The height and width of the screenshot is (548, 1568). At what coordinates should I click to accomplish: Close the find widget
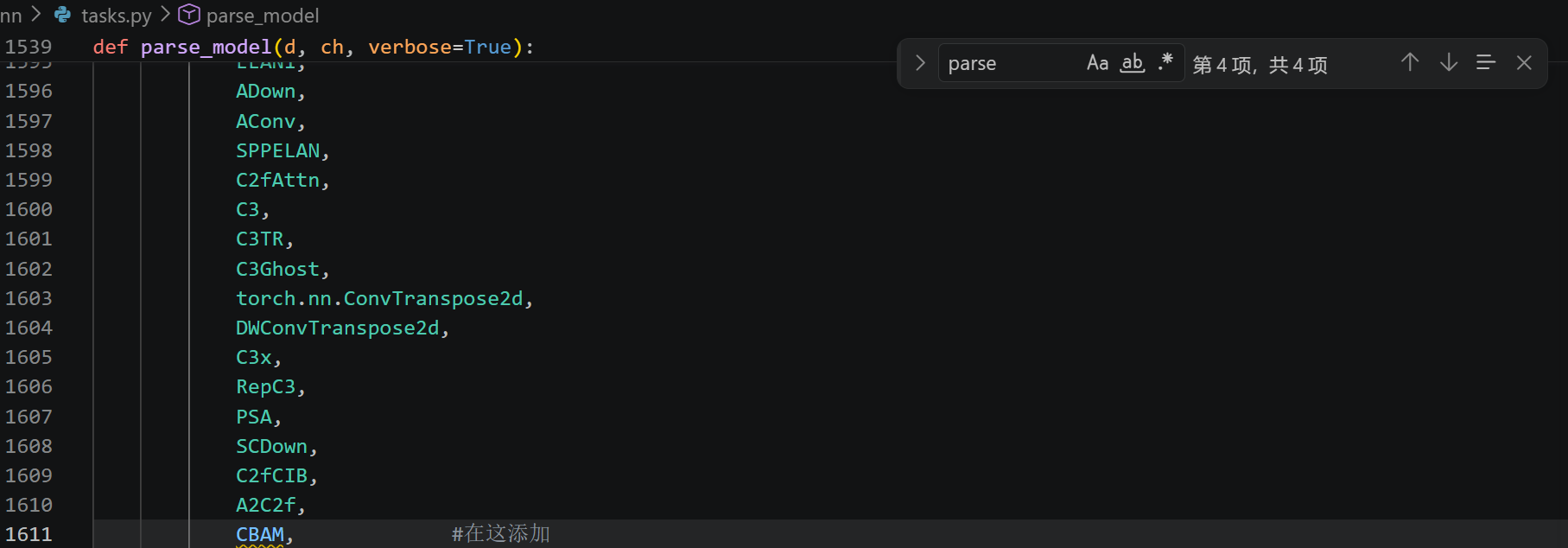1524,62
